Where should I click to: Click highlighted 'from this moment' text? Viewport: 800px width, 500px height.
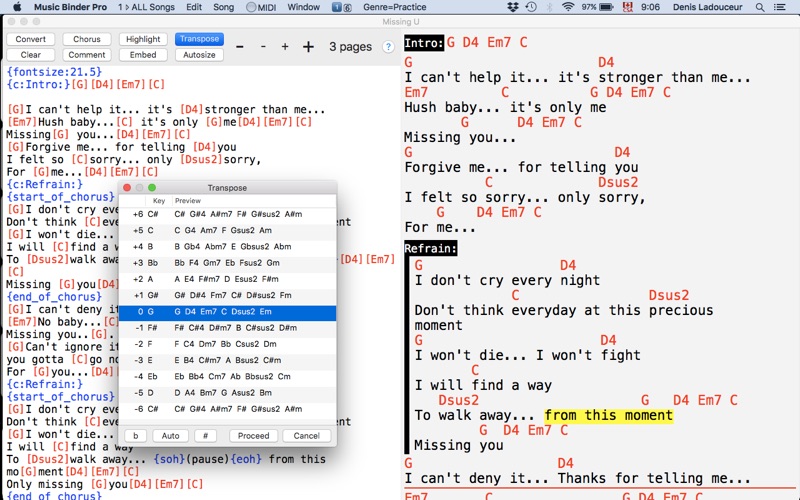click(x=608, y=415)
